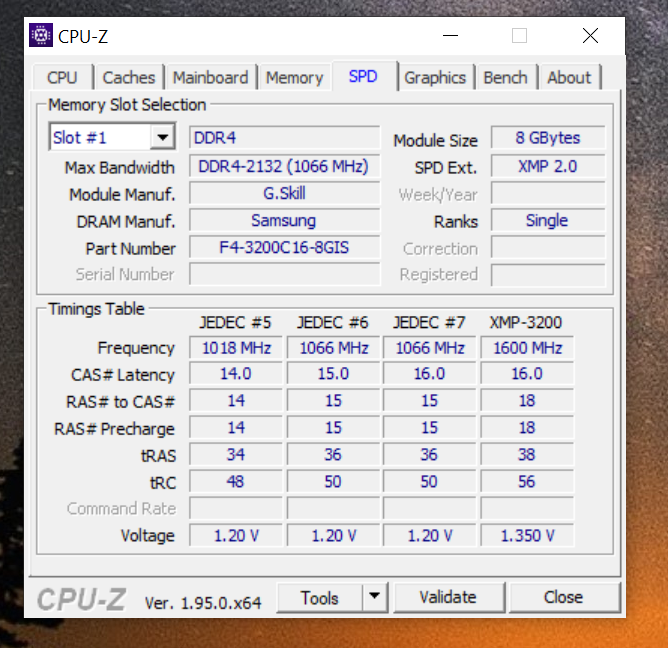Click the 1018 MHz frequency cell
Image resolution: width=668 pixels, height=648 pixels.
click(236, 348)
